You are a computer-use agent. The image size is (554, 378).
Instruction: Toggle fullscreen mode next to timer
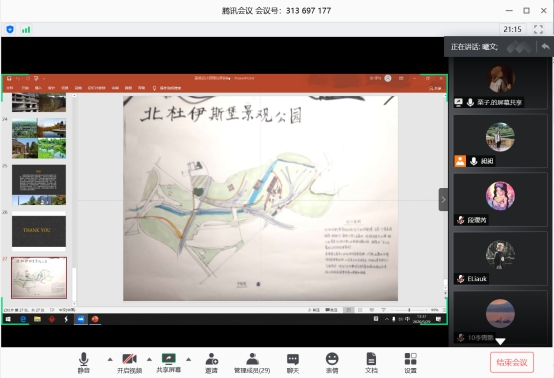538,29
